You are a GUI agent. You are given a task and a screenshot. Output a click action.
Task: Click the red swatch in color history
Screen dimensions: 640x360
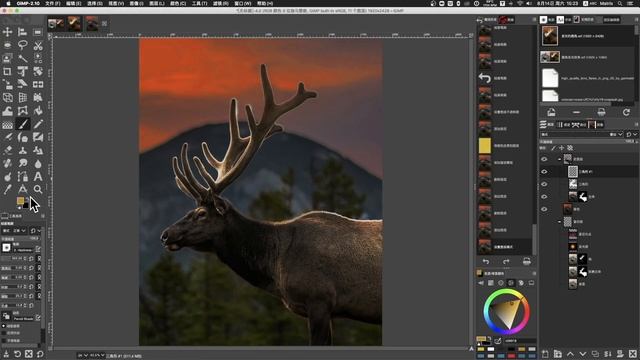click(511, 356)
